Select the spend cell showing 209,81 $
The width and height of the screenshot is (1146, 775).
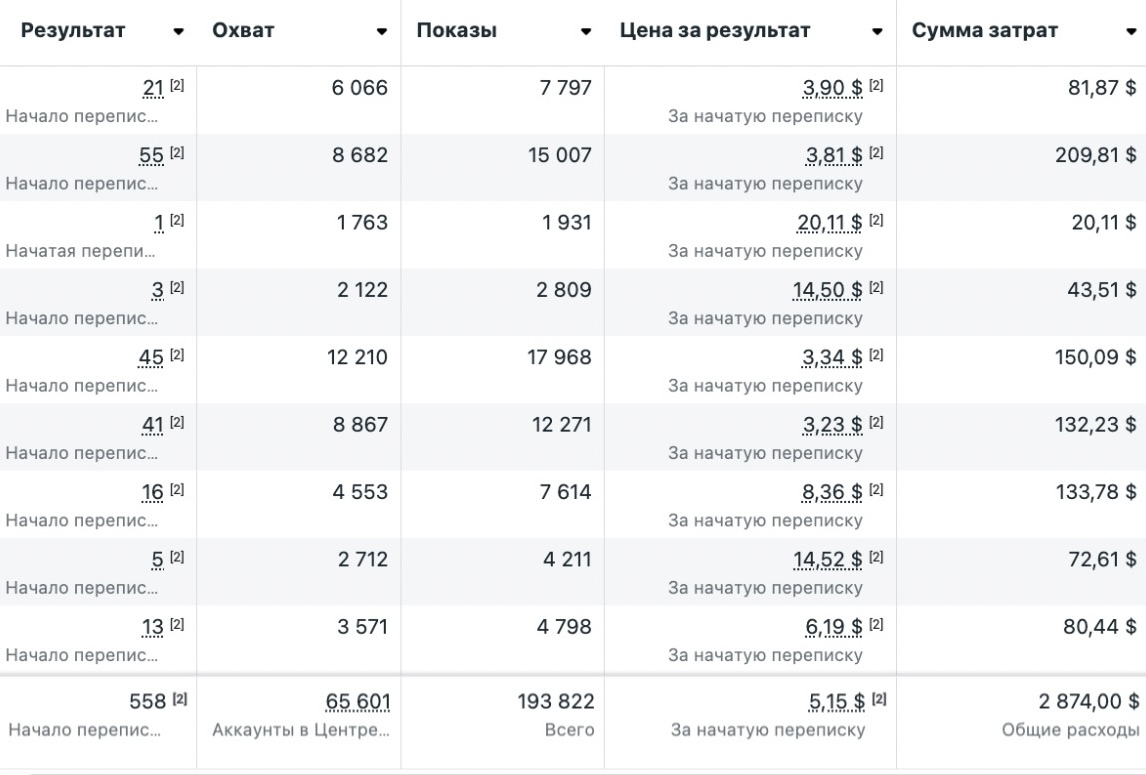pos(1096,156)
